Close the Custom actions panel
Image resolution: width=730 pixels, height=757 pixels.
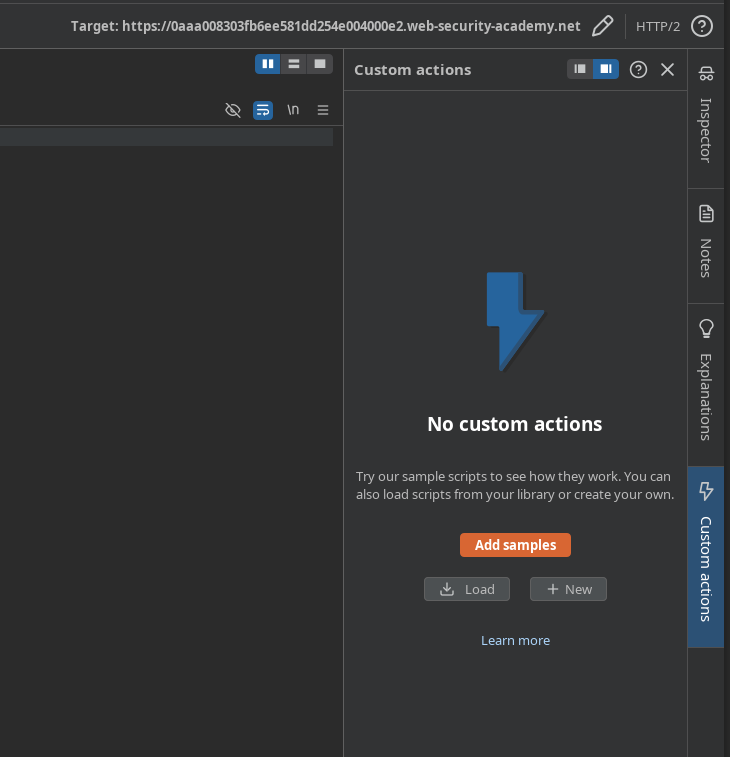667,69
